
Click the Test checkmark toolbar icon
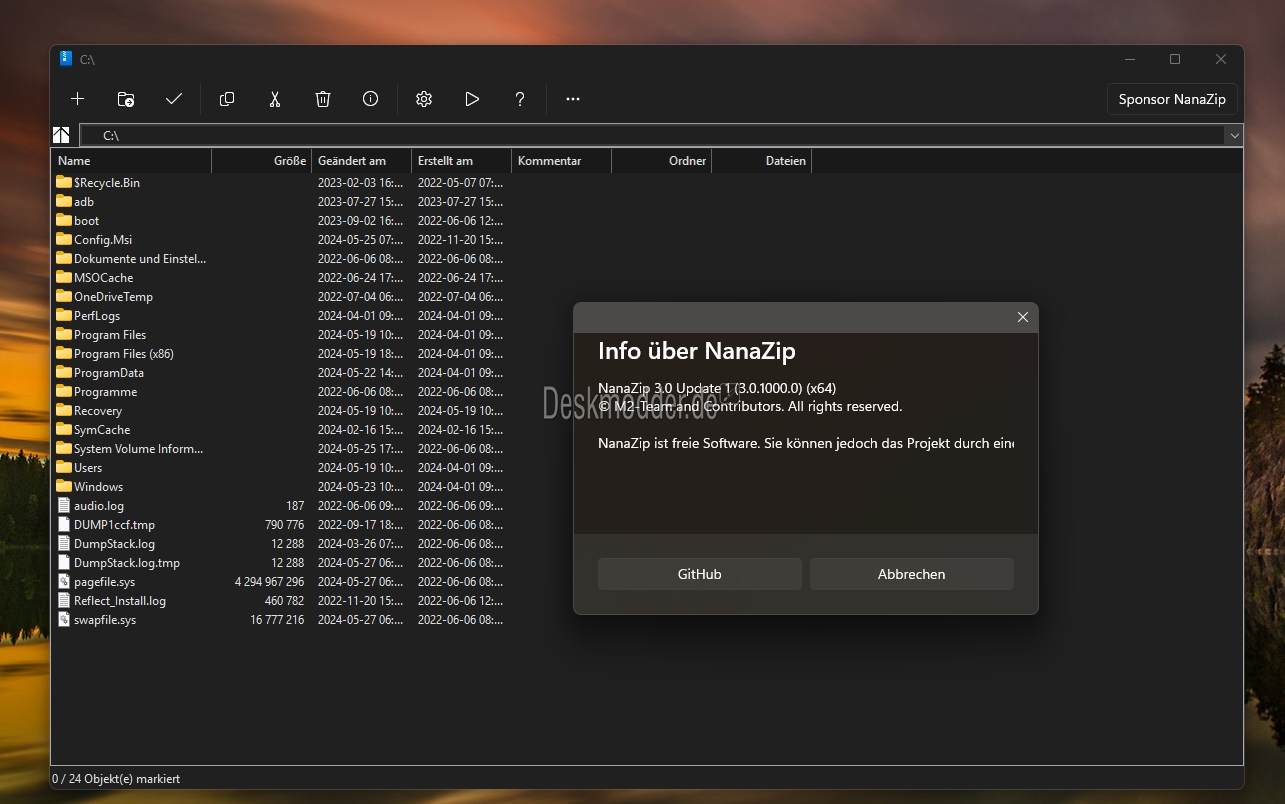pos(174,99)
